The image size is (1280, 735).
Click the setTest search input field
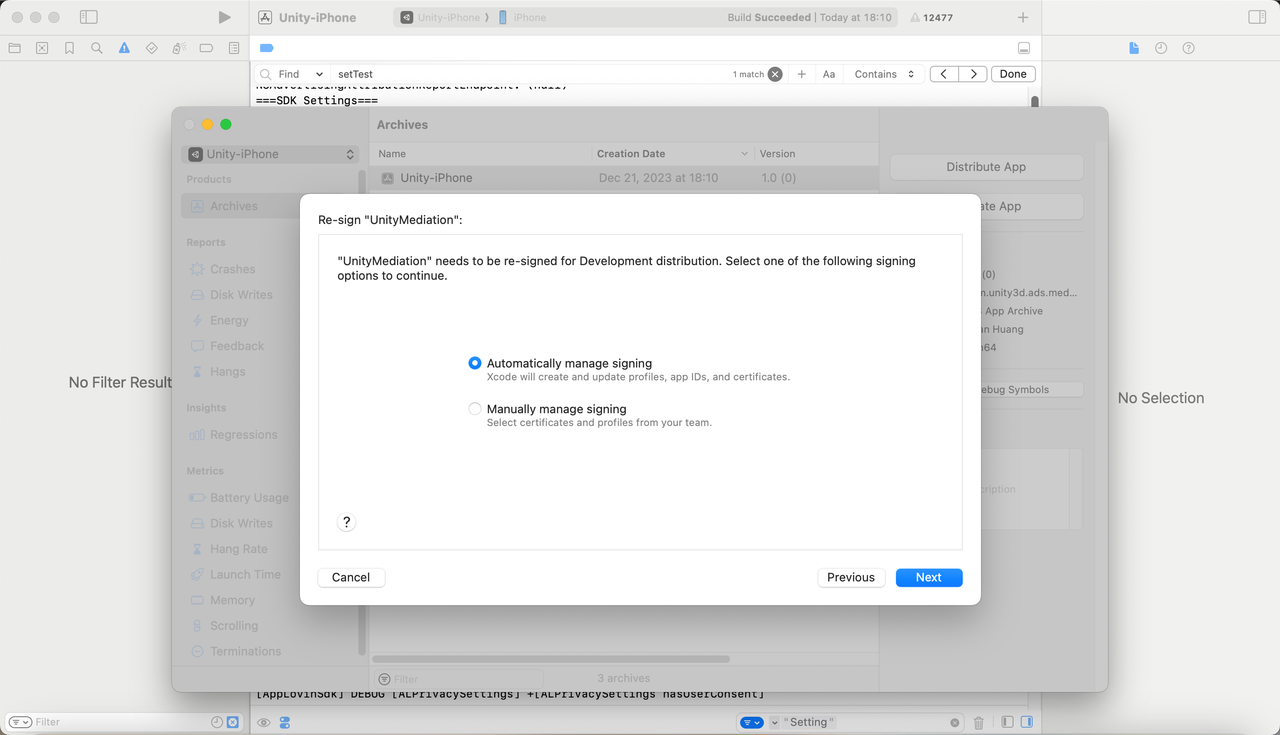530,74
